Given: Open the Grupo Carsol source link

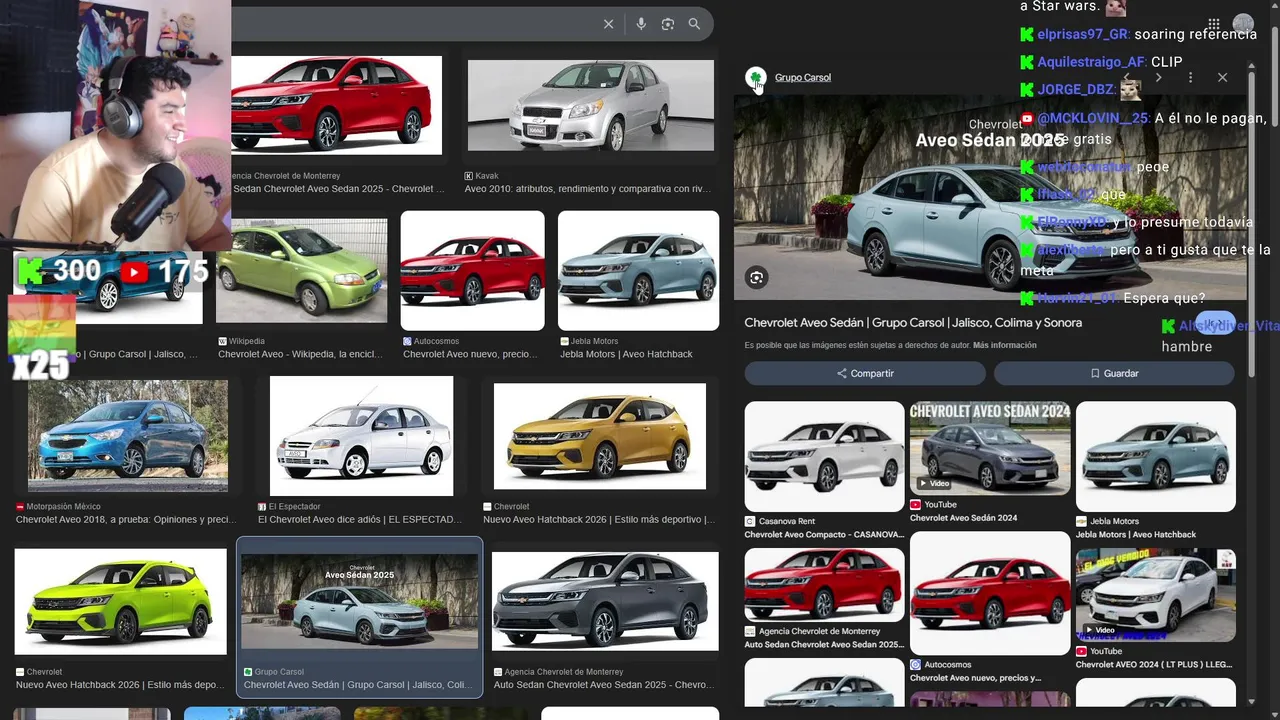Looking at the screenshot, I should point(803,77).
